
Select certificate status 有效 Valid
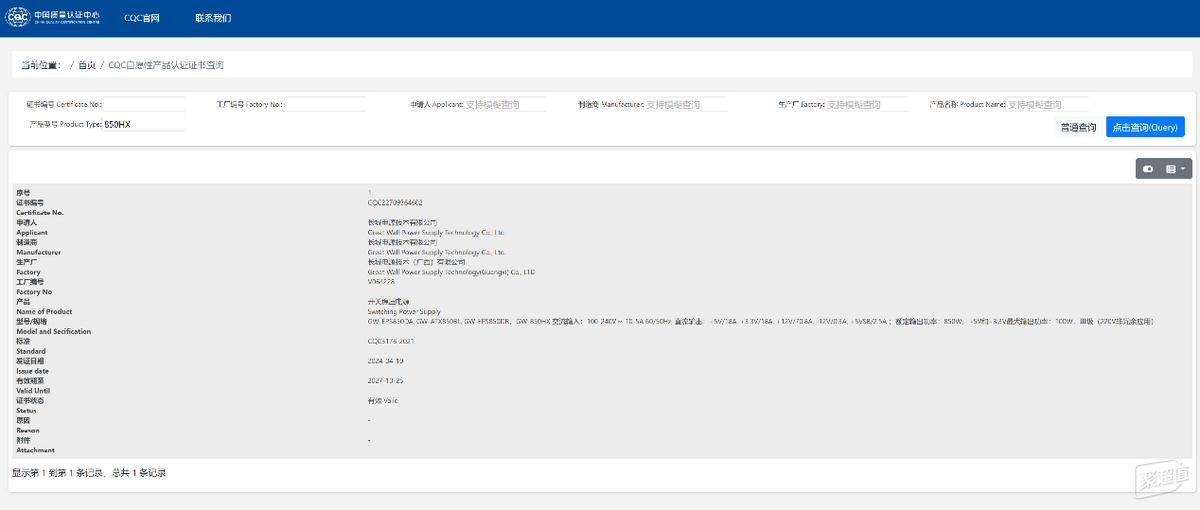(x=383, y=401)
